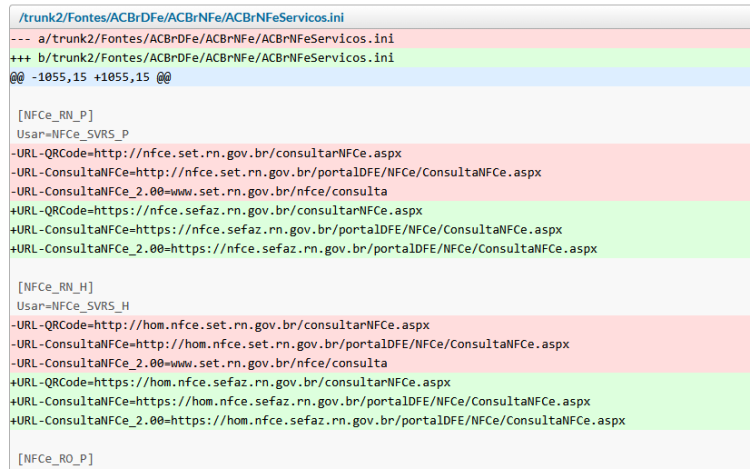Select the '--- a/trunk2' diff header line
This screenshot has height=469, width=750.
380,38
